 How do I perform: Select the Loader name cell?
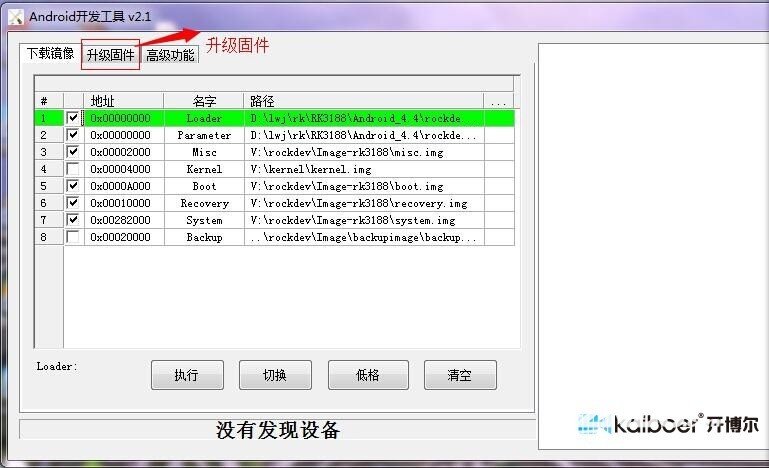click(x=204, y=118)
